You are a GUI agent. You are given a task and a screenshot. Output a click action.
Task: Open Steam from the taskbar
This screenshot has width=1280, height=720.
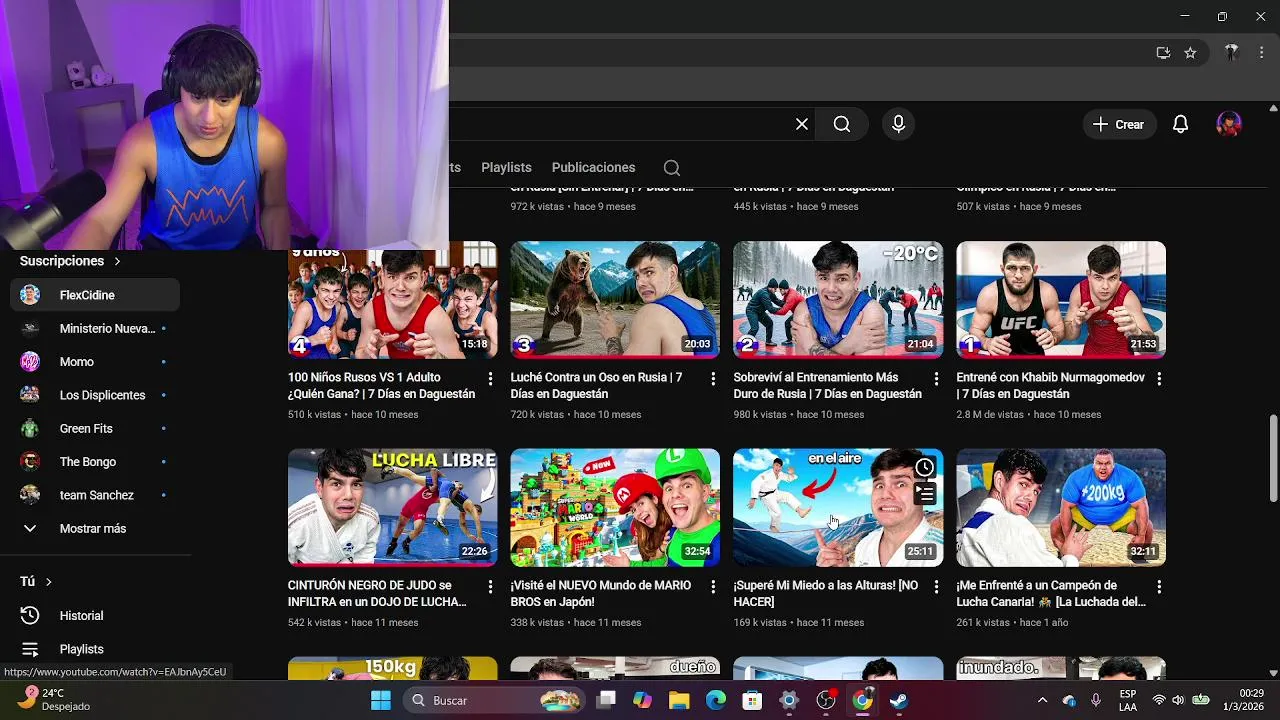(899, 700)
